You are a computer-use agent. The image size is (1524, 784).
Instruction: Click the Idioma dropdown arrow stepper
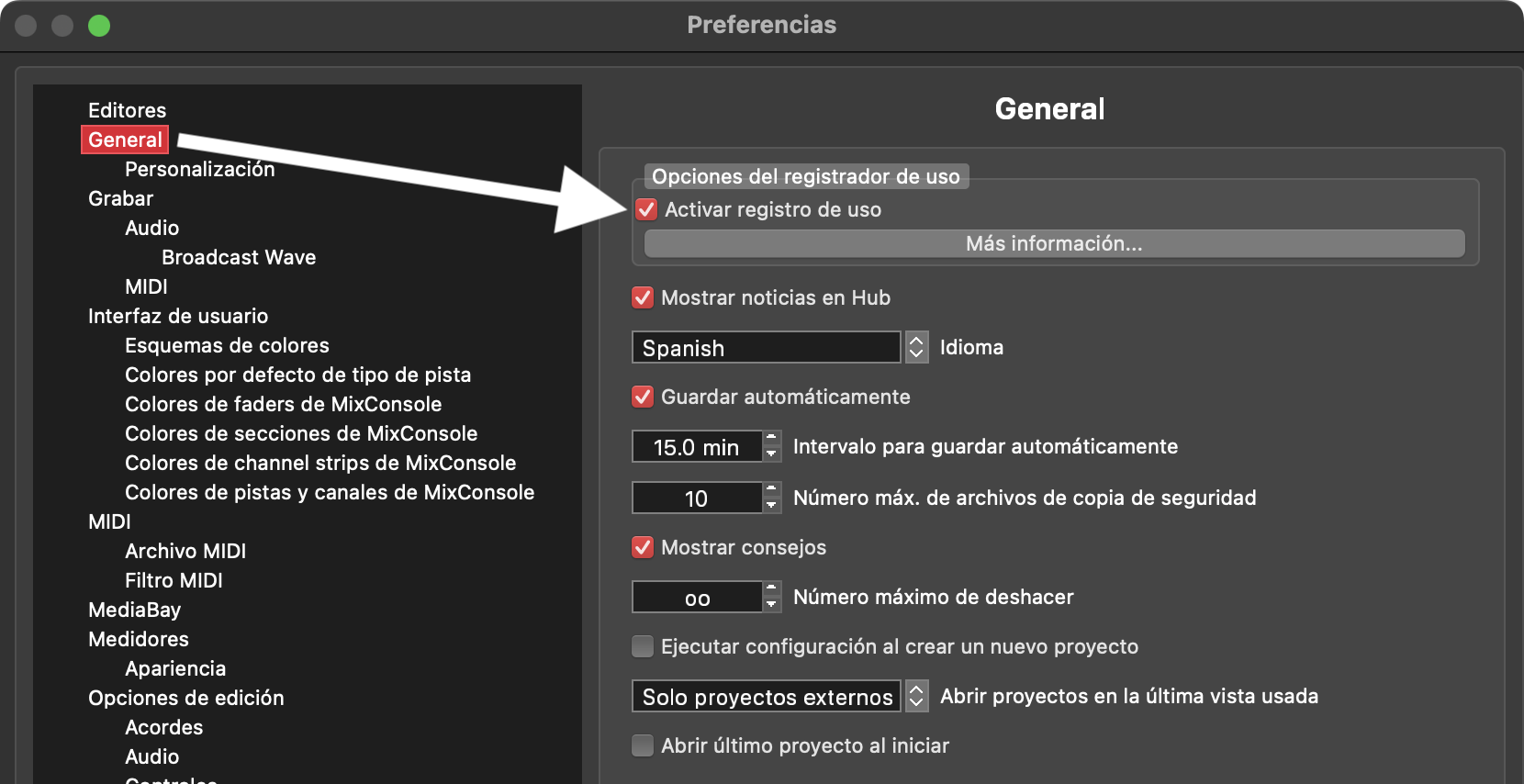[x=916, y=348]
